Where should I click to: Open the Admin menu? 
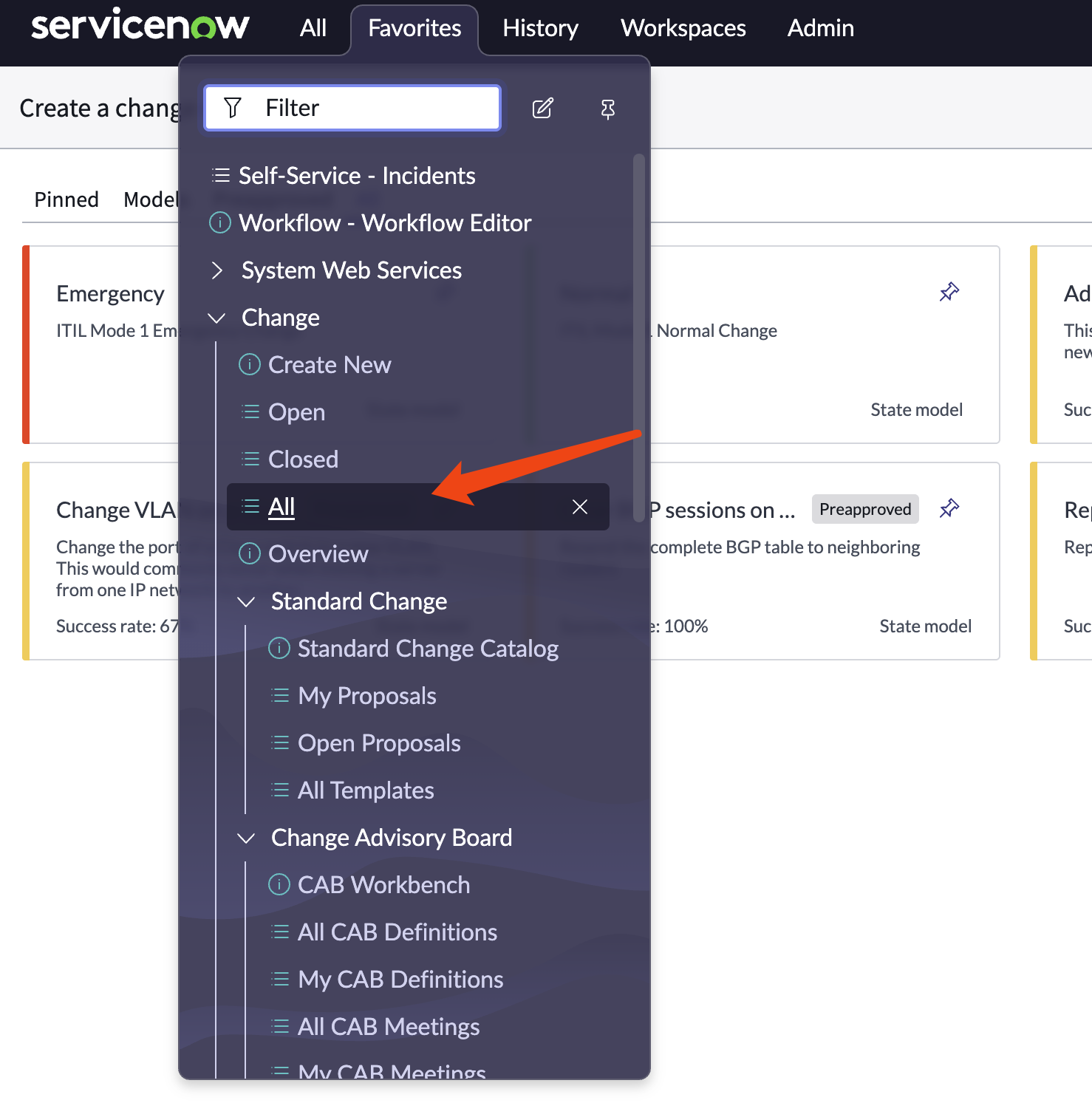click(820, 28)
